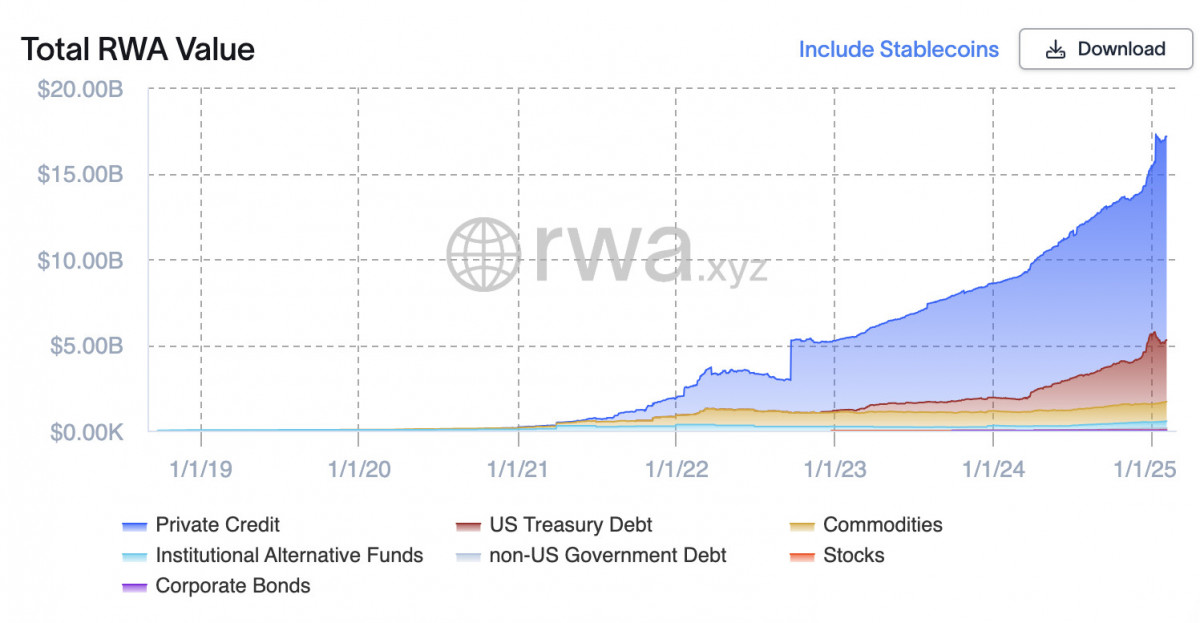Viewport: 1200px width, 623px height.
Task: Hide the US Treasury Debt series label
Action: (x=571, y=524)
